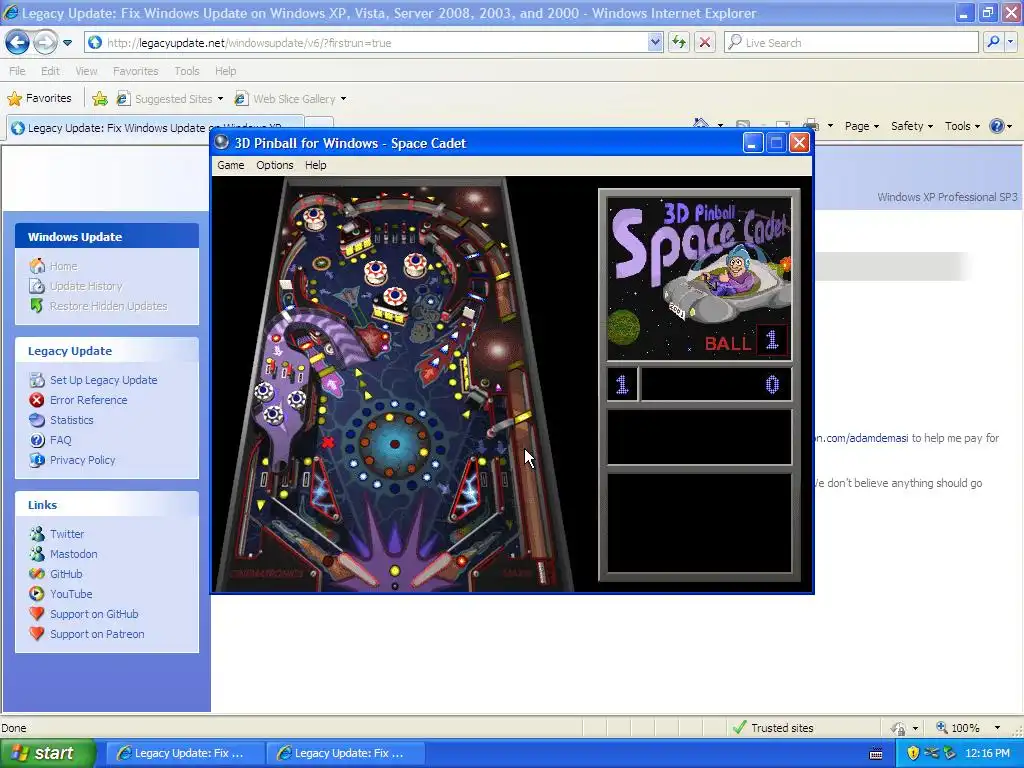Expand the address bar URL history dropdown
Viewport: 1024px width, 768px height.
(655, 42)
